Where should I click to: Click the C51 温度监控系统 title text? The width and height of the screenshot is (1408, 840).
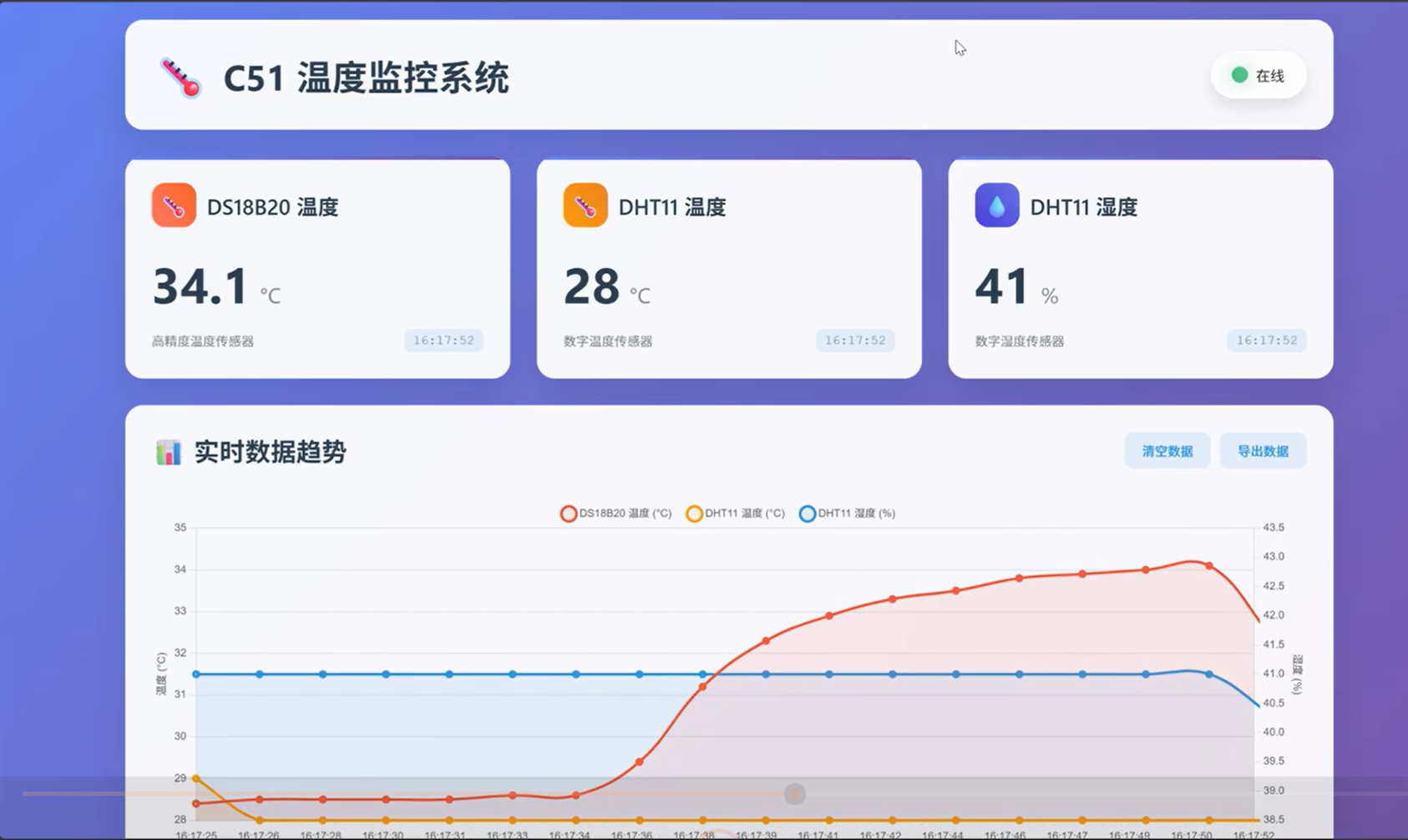pyautogui.click(x=366, y=78)
